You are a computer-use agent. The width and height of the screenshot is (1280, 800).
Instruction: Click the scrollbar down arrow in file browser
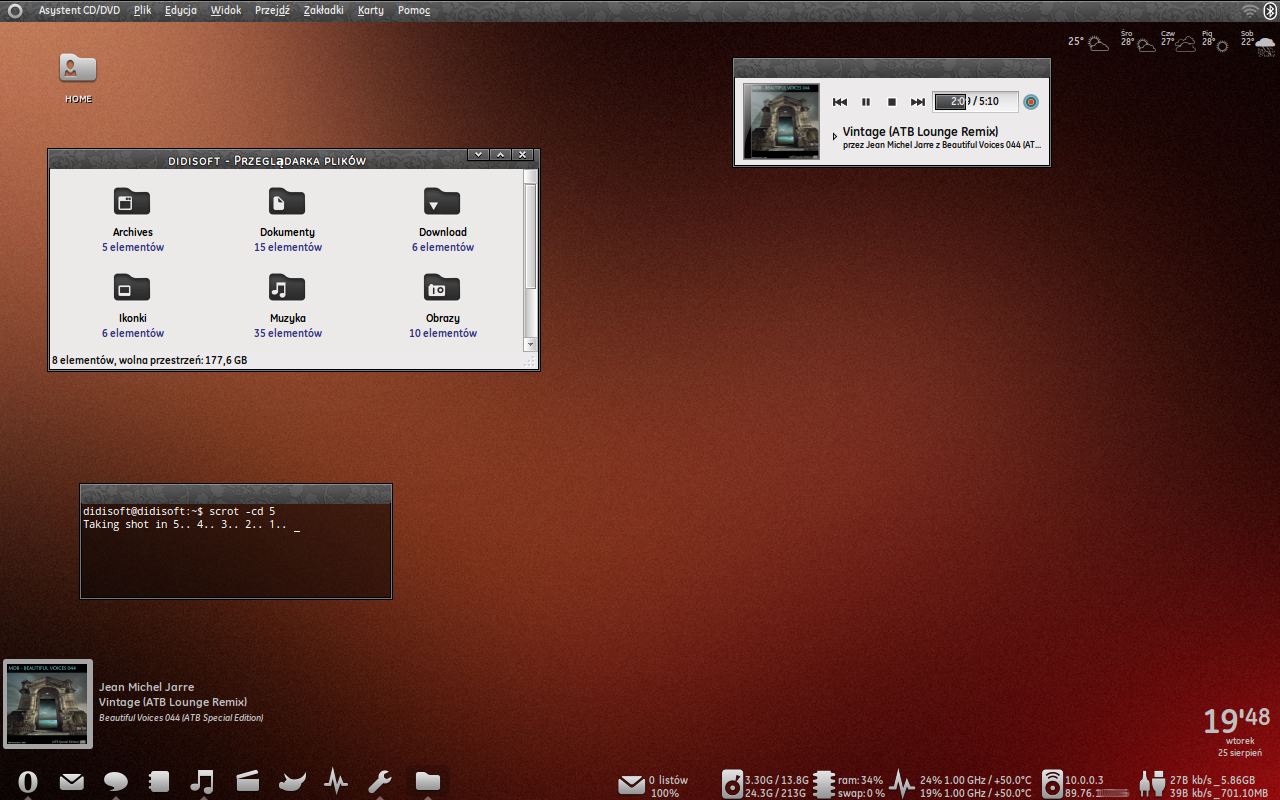[530, 344]
